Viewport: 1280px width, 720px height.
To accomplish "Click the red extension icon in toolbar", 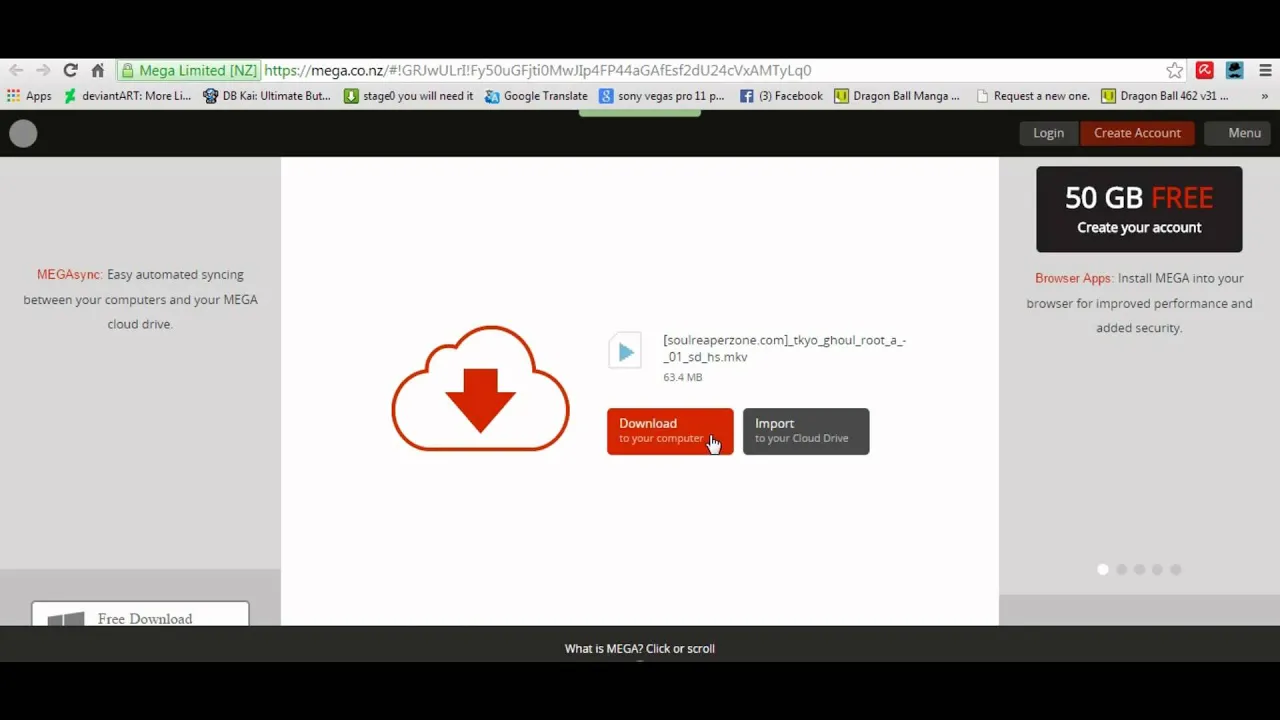I will point(1205,70).
